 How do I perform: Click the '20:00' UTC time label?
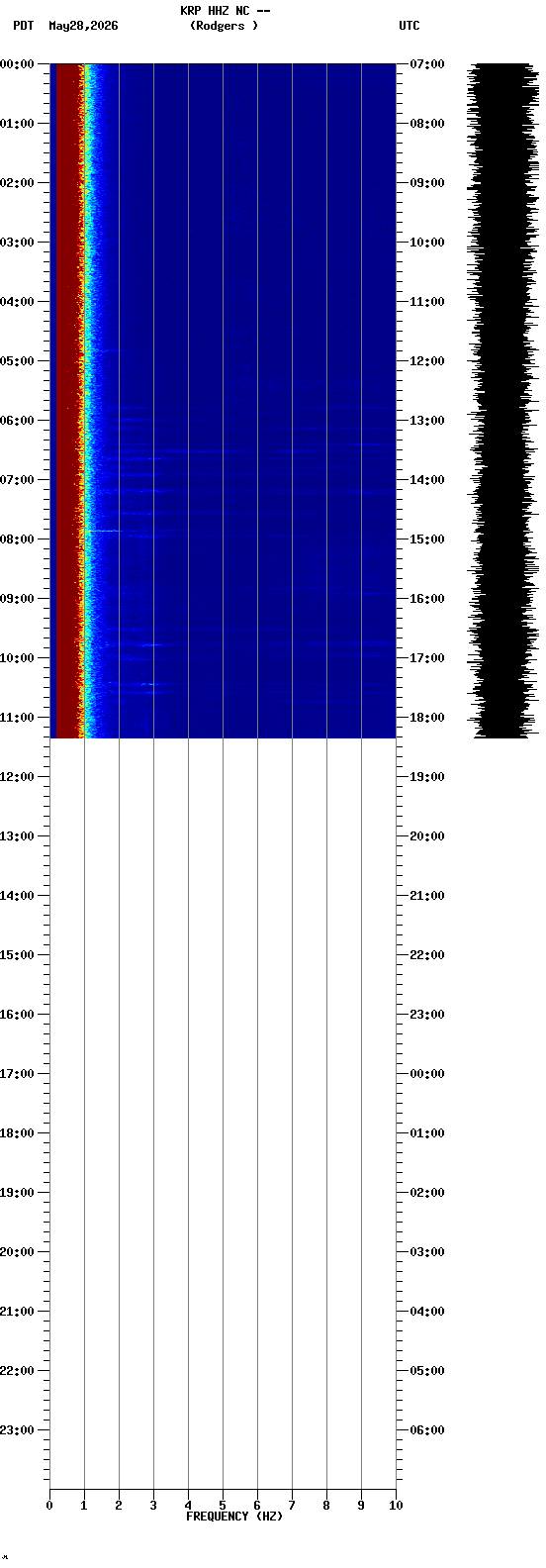tap(427, 836)
